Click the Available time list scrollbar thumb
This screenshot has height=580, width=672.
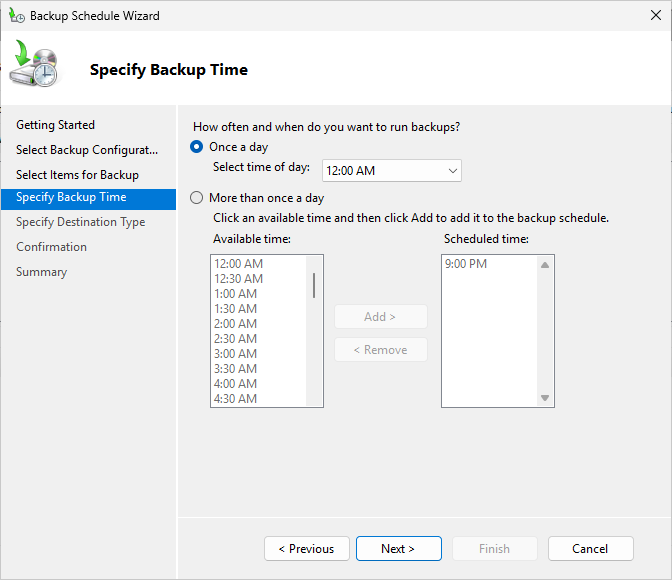pyautogui.click(x=314, y=285)
